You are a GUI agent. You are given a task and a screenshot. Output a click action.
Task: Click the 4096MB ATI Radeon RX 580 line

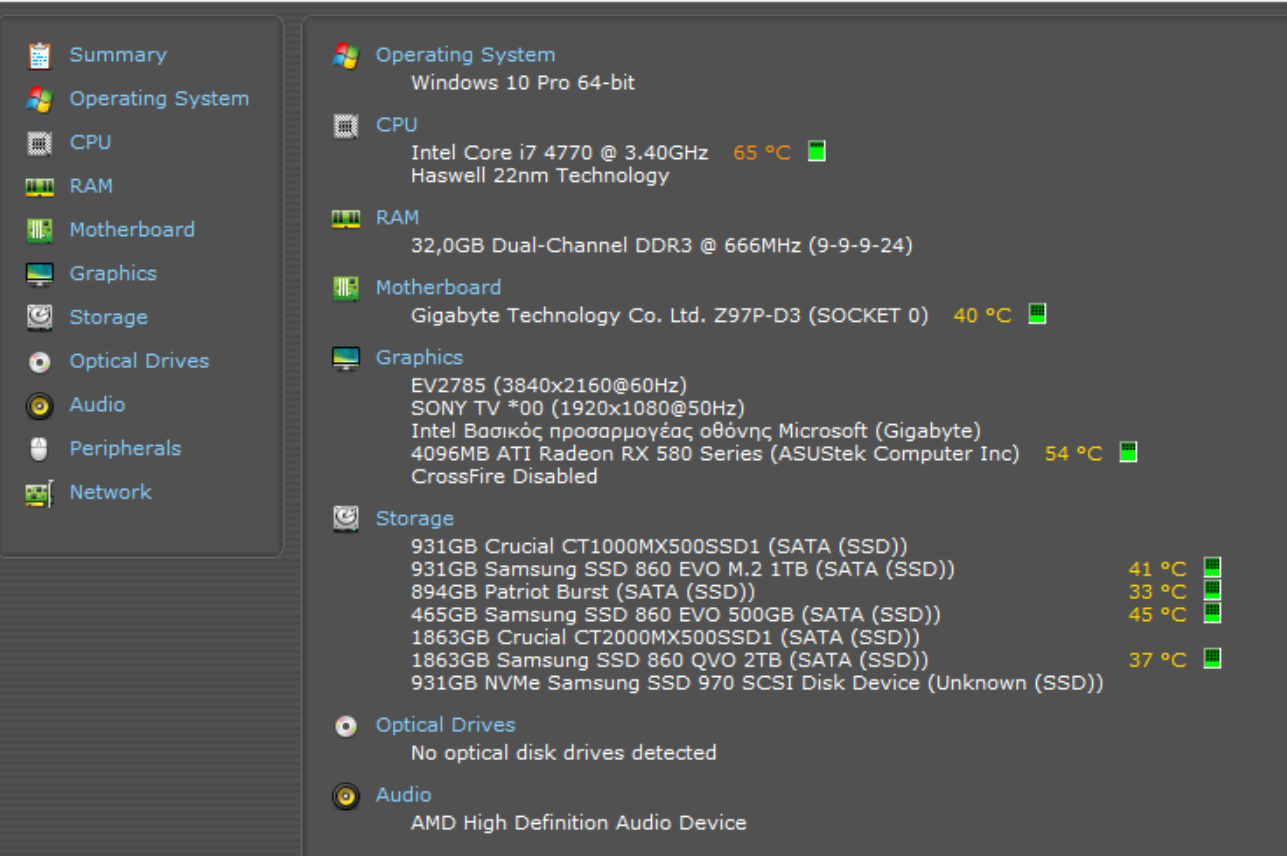(715, 454)
